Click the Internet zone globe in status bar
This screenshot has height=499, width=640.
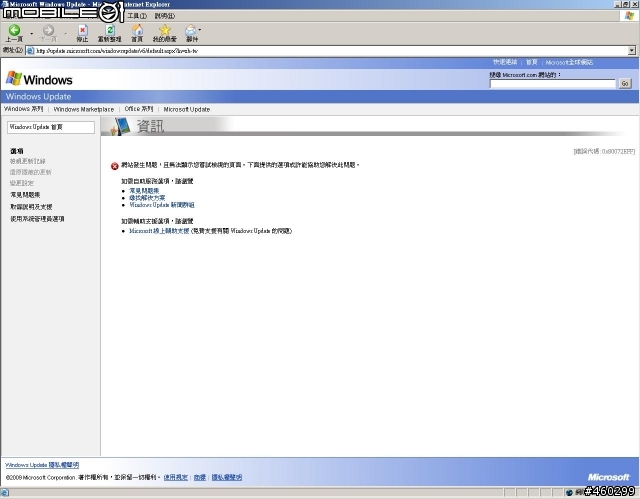[569, 492]
